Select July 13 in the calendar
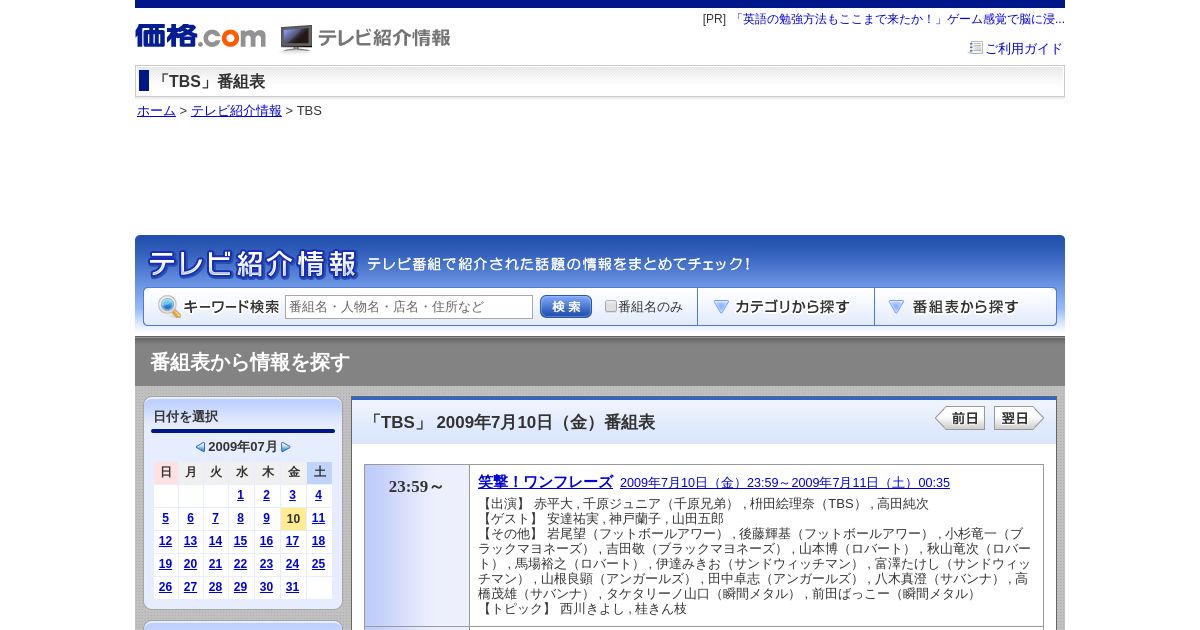1200x630 pixels. click(x=191, y=541)
